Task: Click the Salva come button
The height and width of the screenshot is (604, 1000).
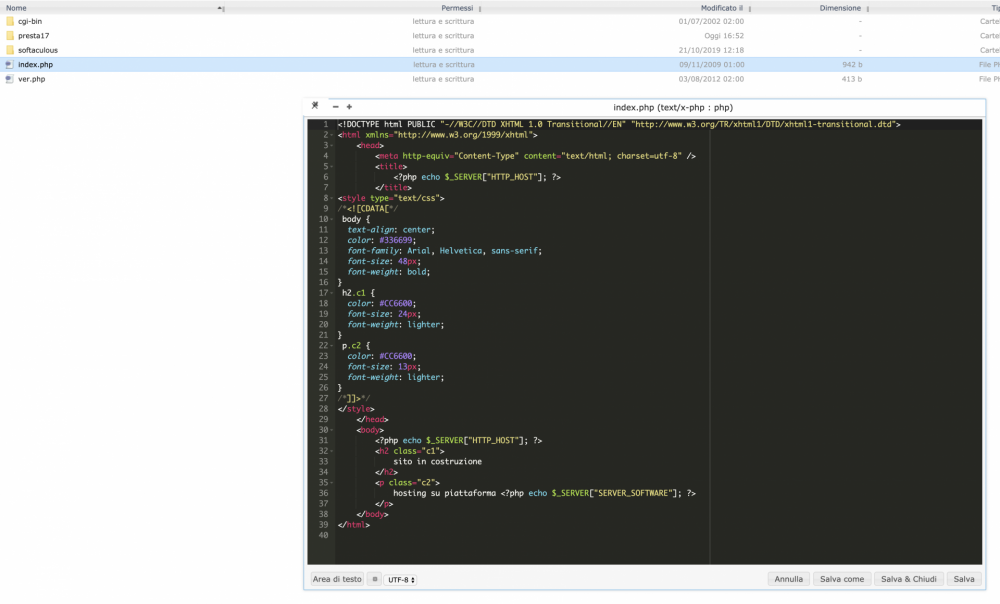Action: tap(842, 579)
